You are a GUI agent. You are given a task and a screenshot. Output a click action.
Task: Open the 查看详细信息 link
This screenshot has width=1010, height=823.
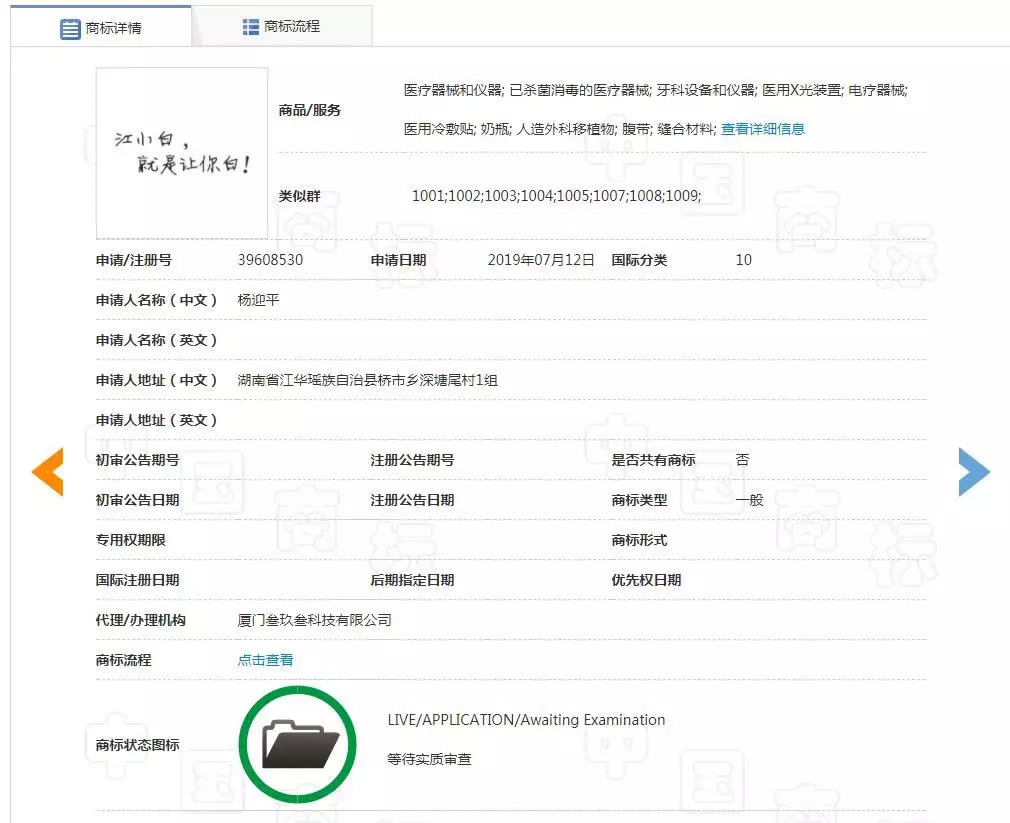tap(763, 129)
